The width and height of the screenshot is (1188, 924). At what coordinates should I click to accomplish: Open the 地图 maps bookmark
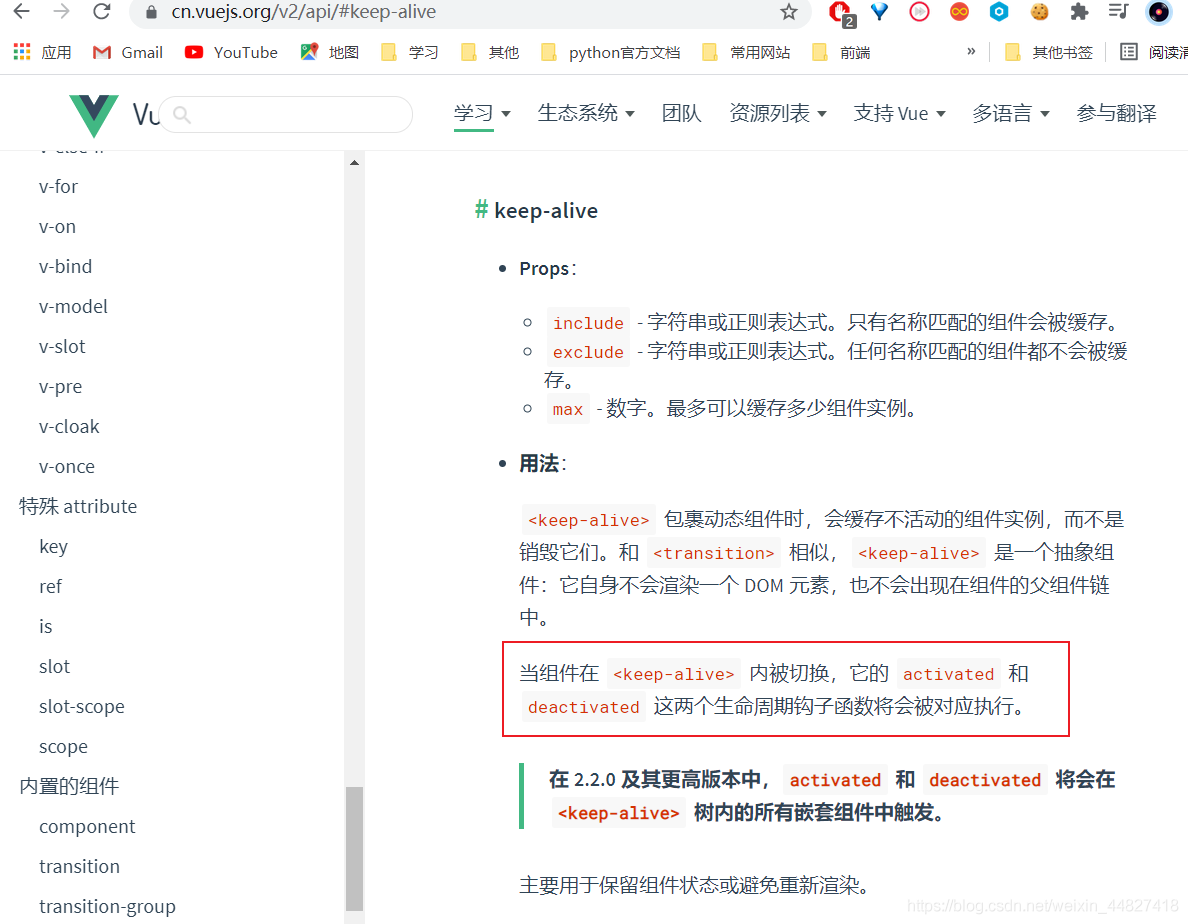tap(330, 52)
